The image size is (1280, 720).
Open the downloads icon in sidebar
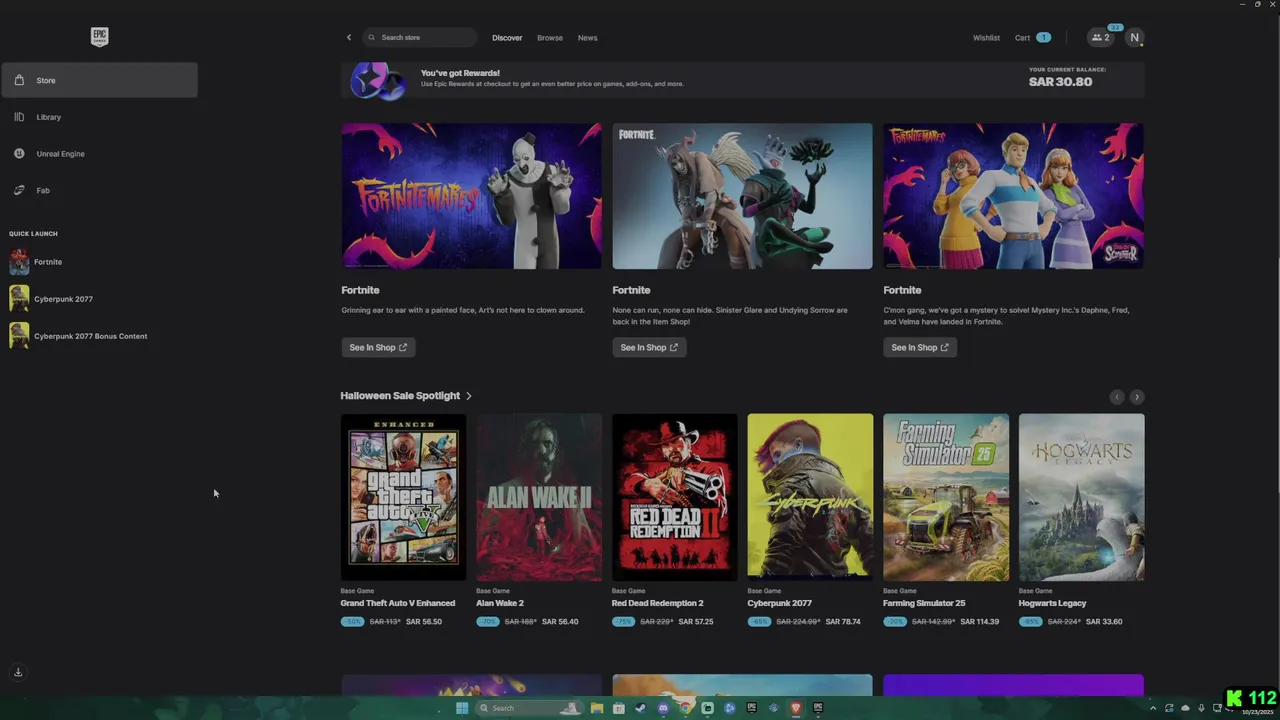[x=18, y=672]
